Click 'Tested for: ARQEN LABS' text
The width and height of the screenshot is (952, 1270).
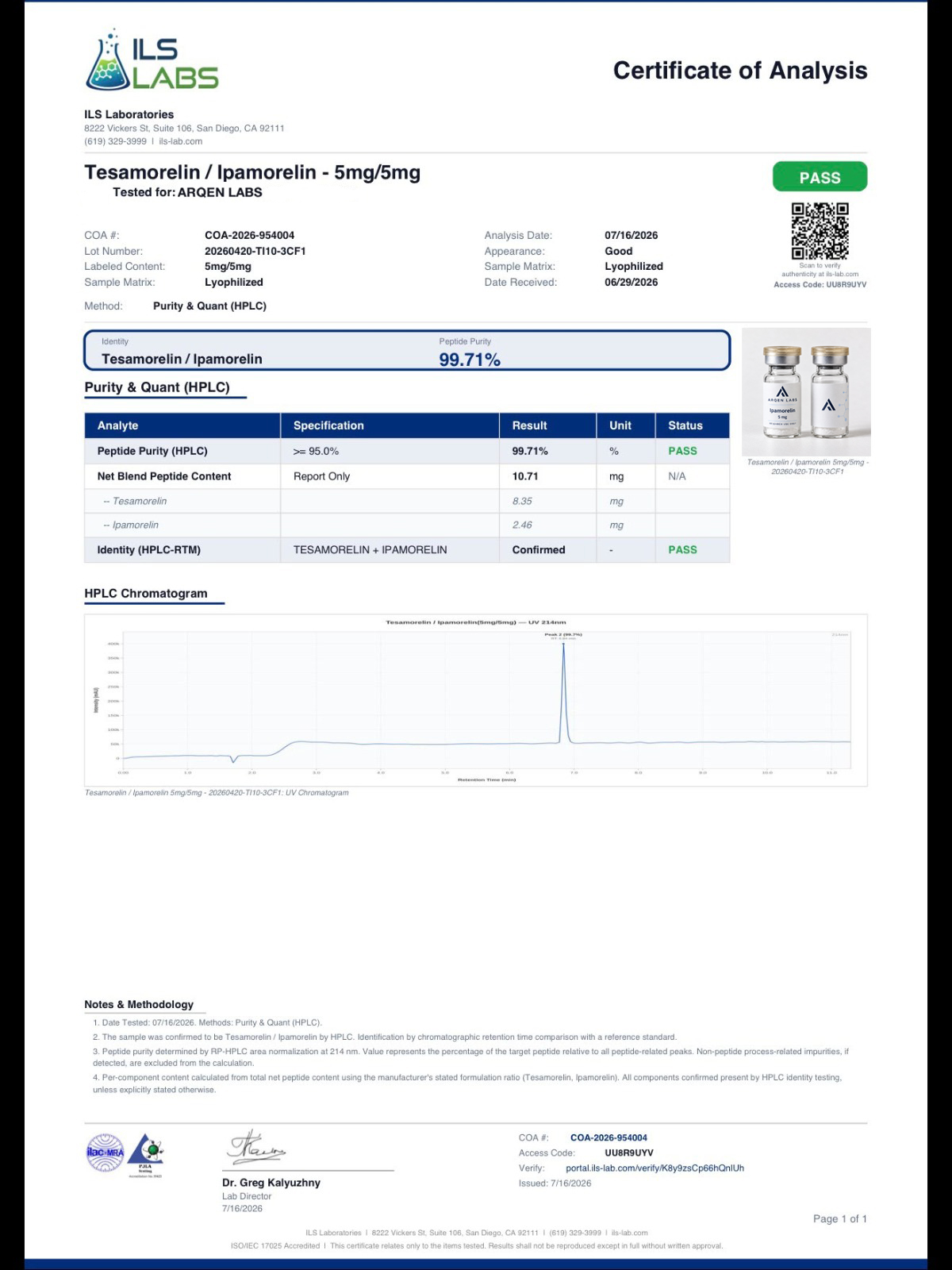[187, 192]
